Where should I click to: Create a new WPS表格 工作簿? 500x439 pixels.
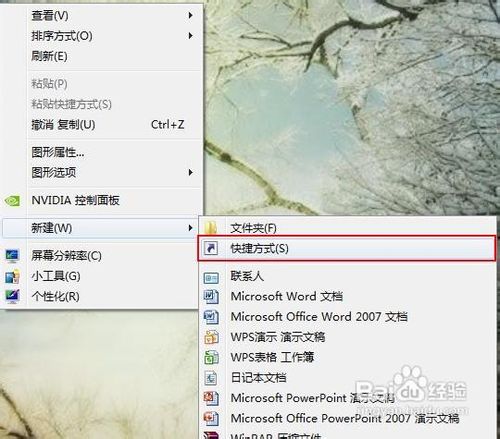347,357
